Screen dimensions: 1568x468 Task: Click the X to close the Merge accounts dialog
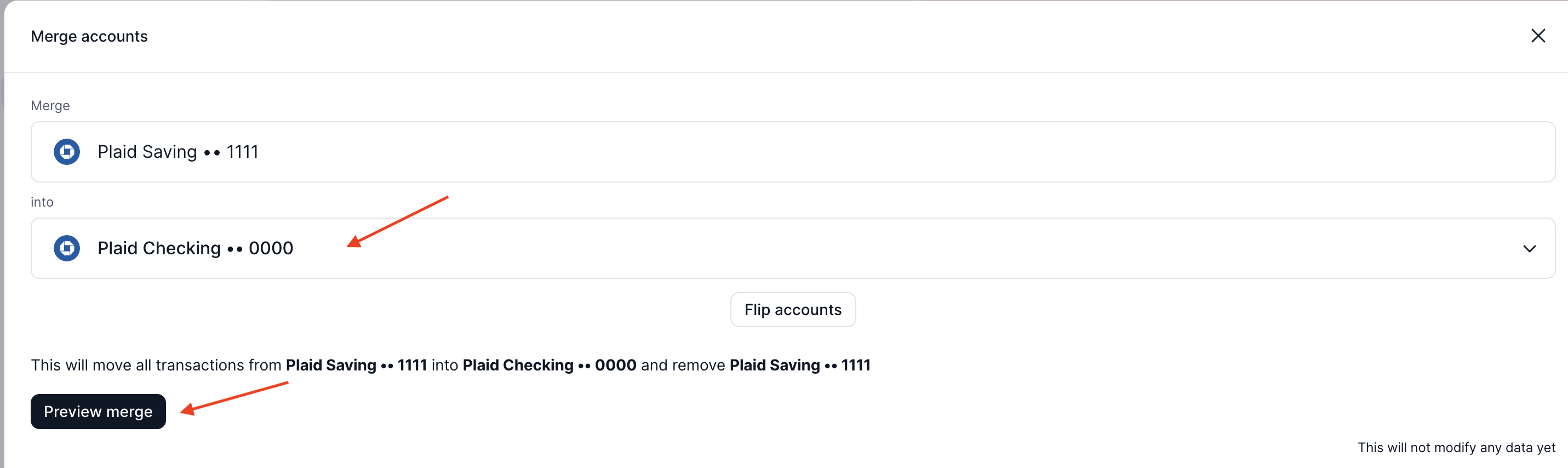pyautogui.click(x=1539, y=35)
